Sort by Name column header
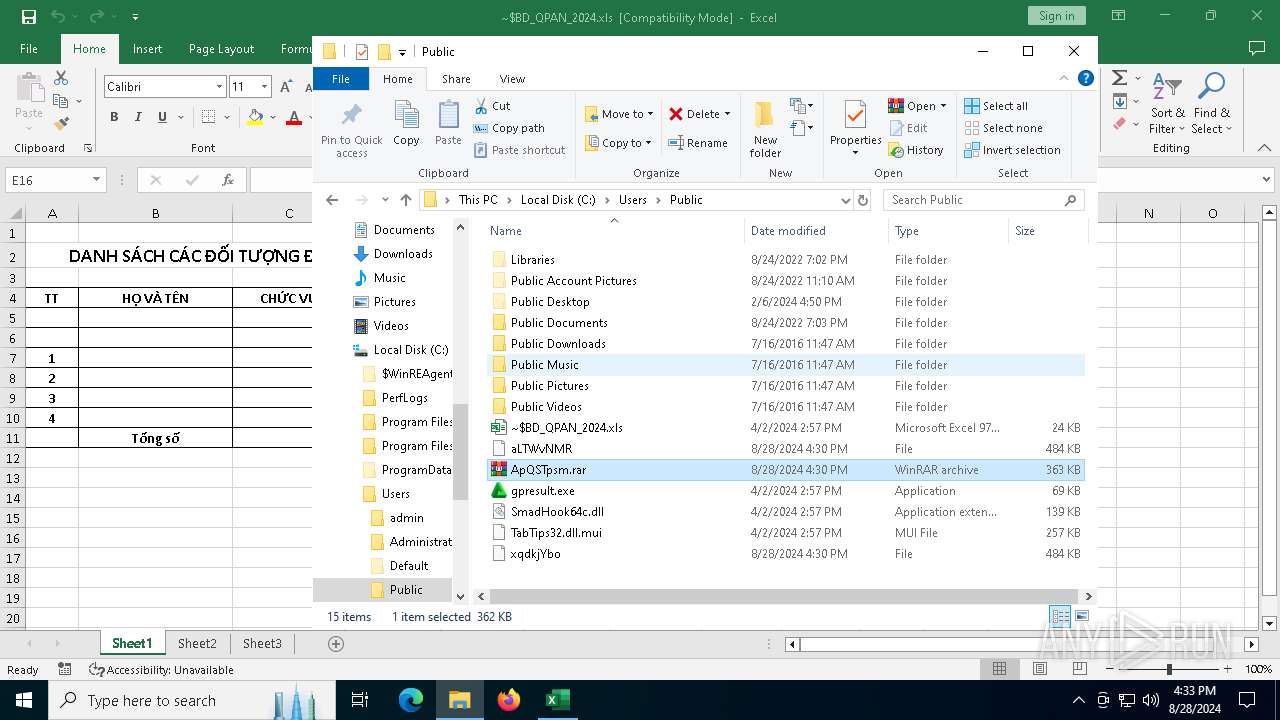This screenshot has height=720, width=1280. tap(614, 230)
